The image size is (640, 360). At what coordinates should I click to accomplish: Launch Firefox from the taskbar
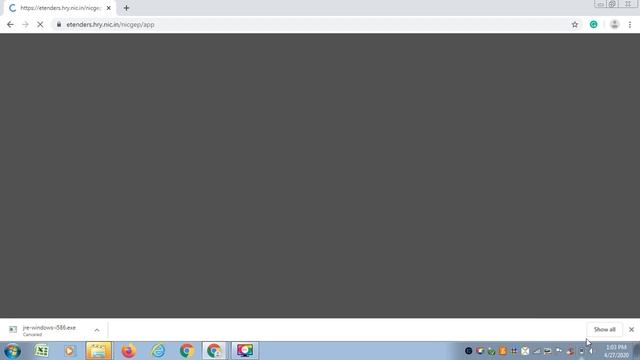[x=128, y=351]
